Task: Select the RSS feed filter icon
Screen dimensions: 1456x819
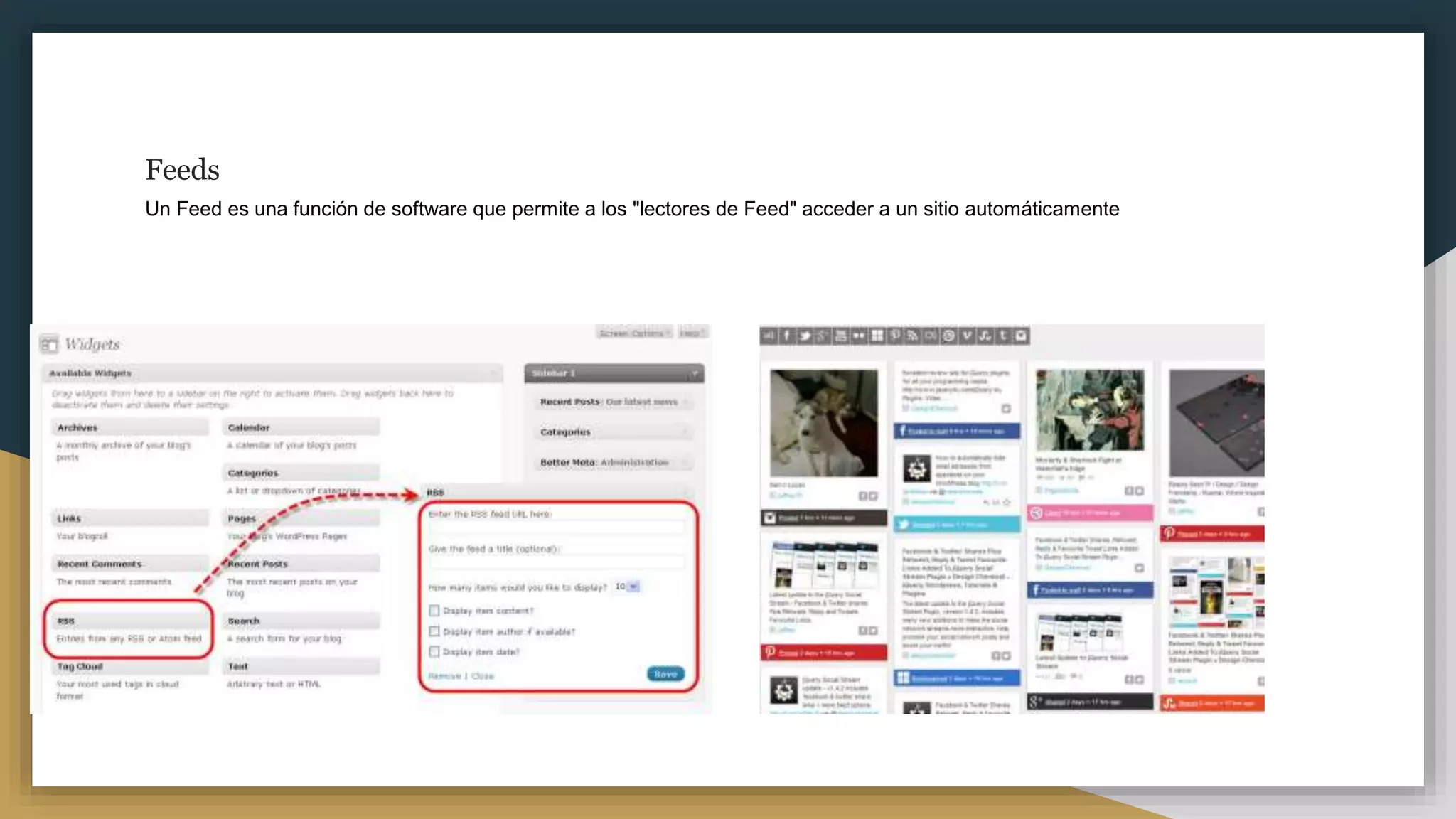Action: [x=913, y=336]
